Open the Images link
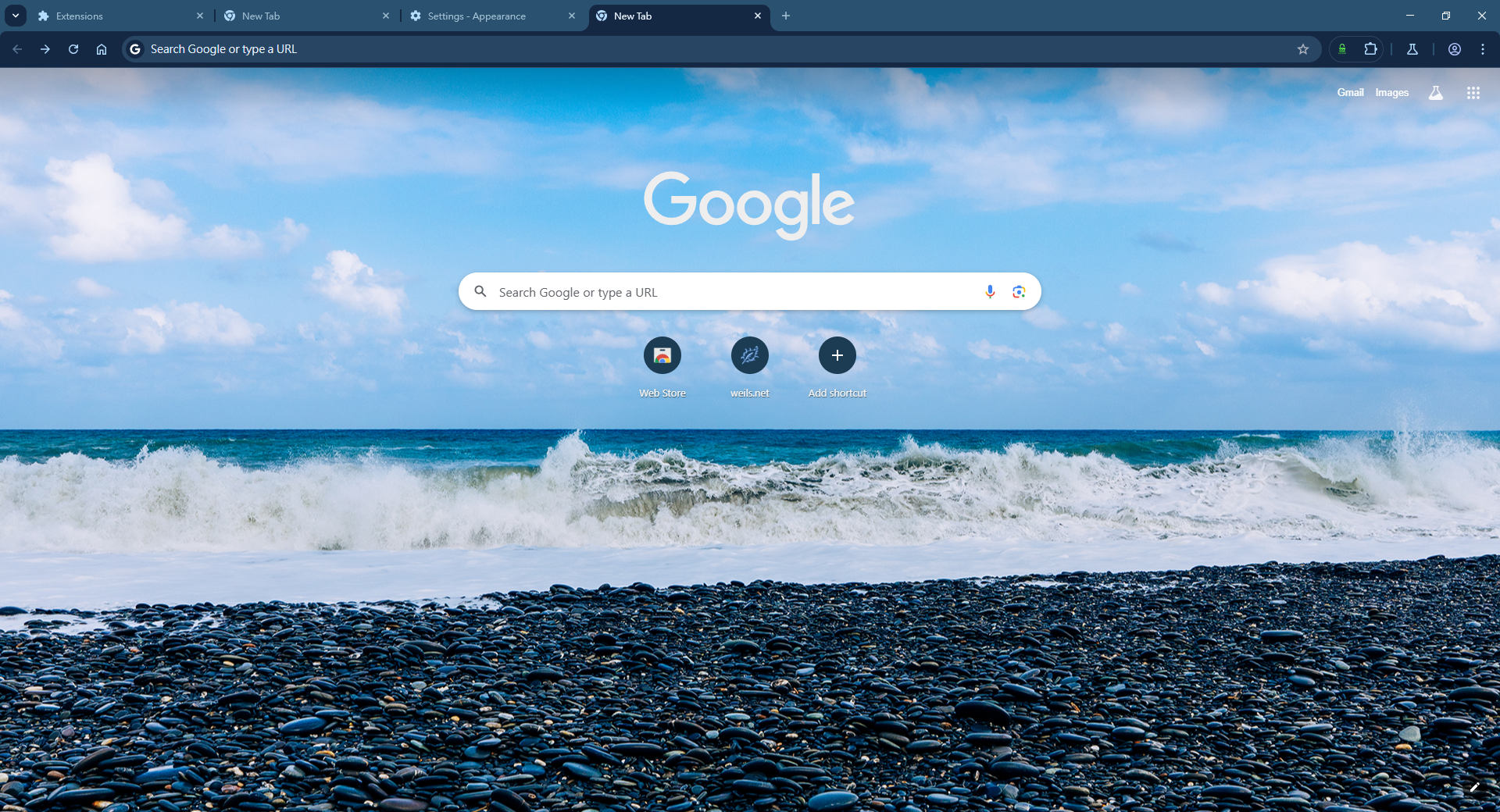1500x812 pixels. point(1391,92)
